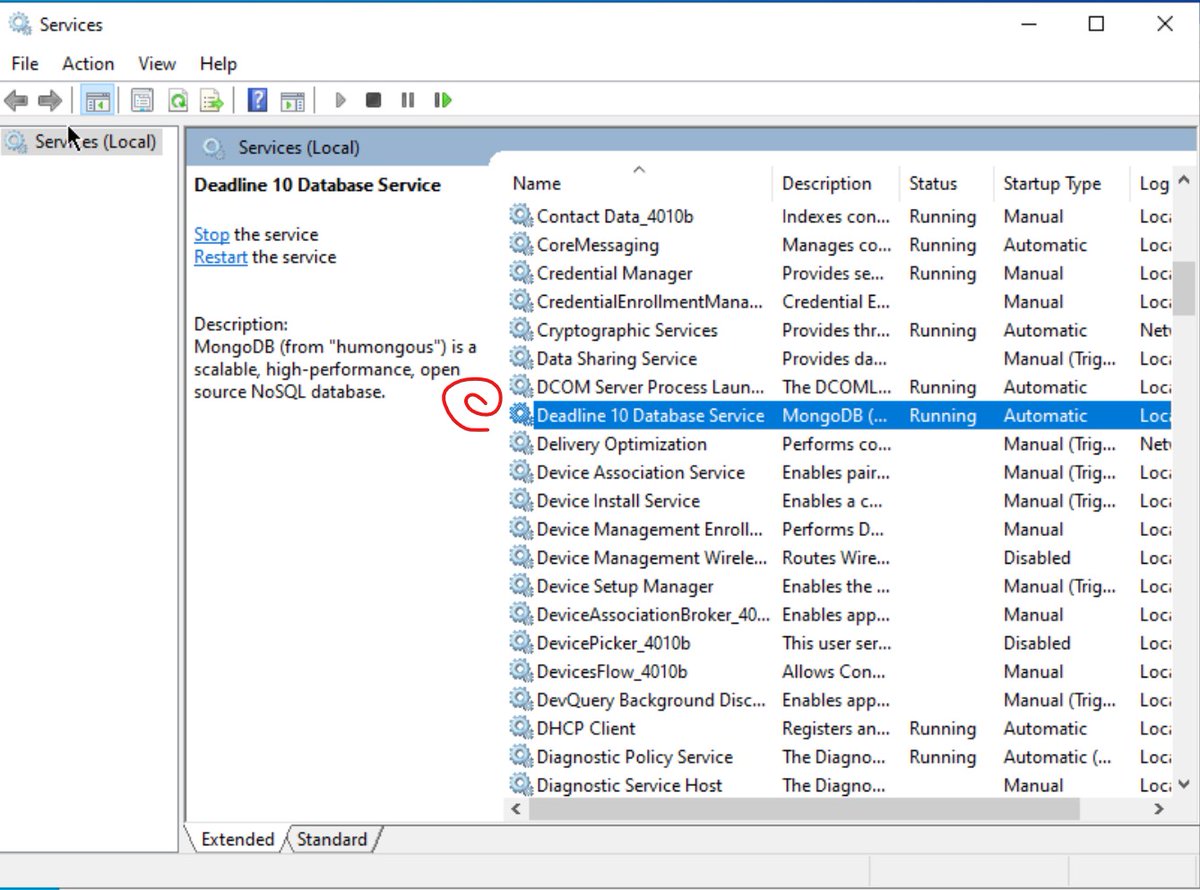This screenshot has height=890, width=1200.
Task: Click the Refresh toolbar icon
Action: (177, 100)
